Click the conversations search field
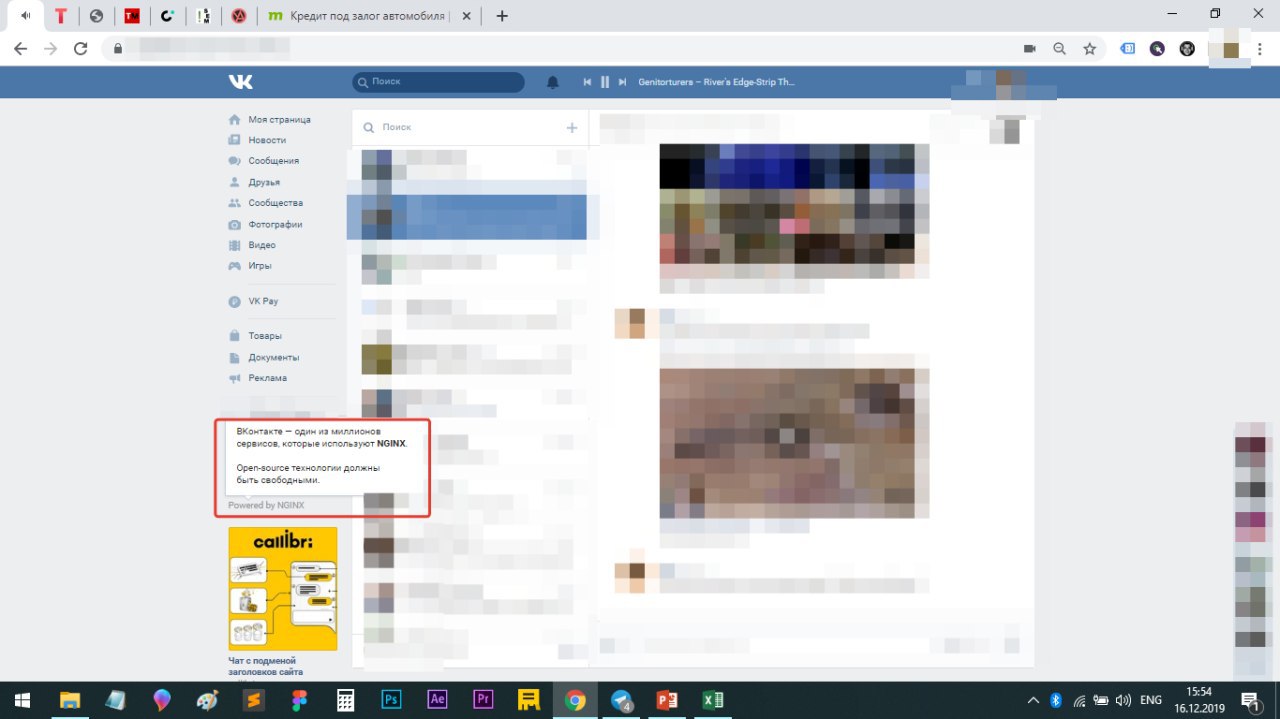 coord(460,127)
